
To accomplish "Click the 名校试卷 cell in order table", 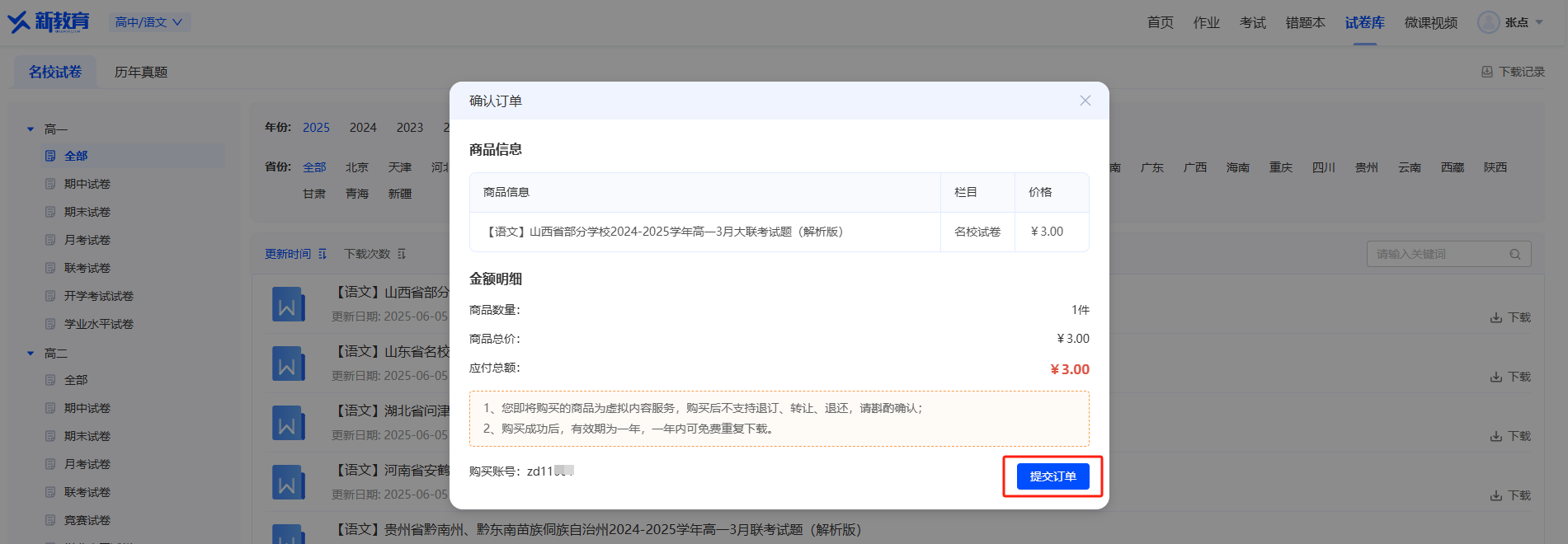I will pos(977,232).
